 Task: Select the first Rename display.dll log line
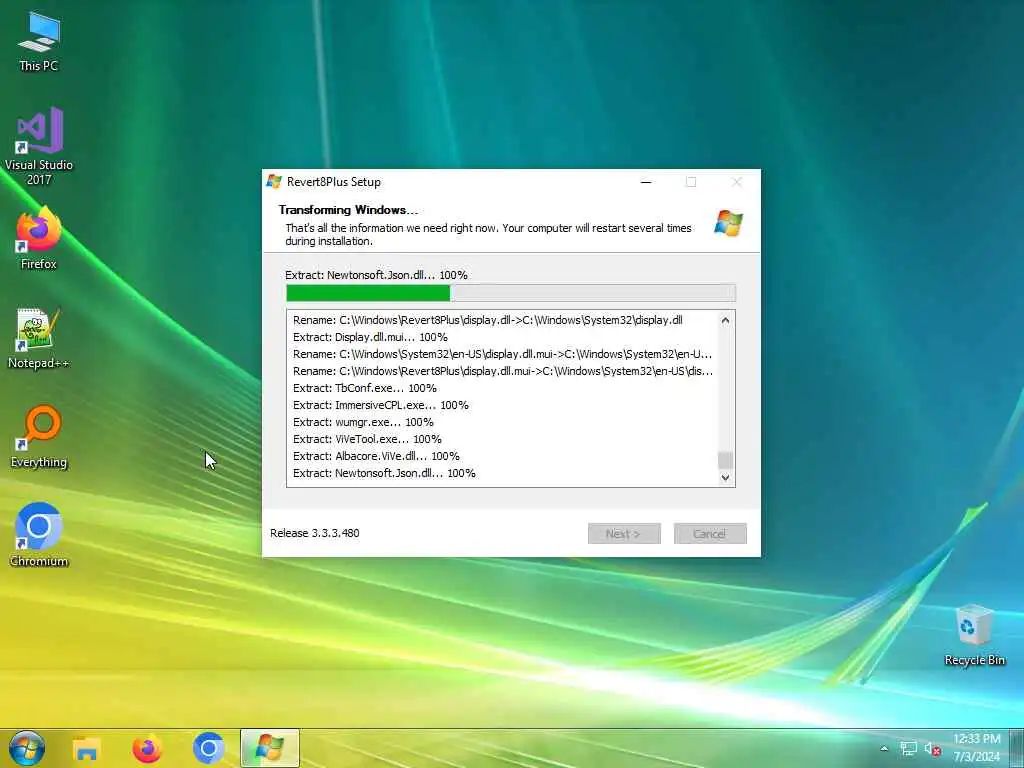click(488, 320)
